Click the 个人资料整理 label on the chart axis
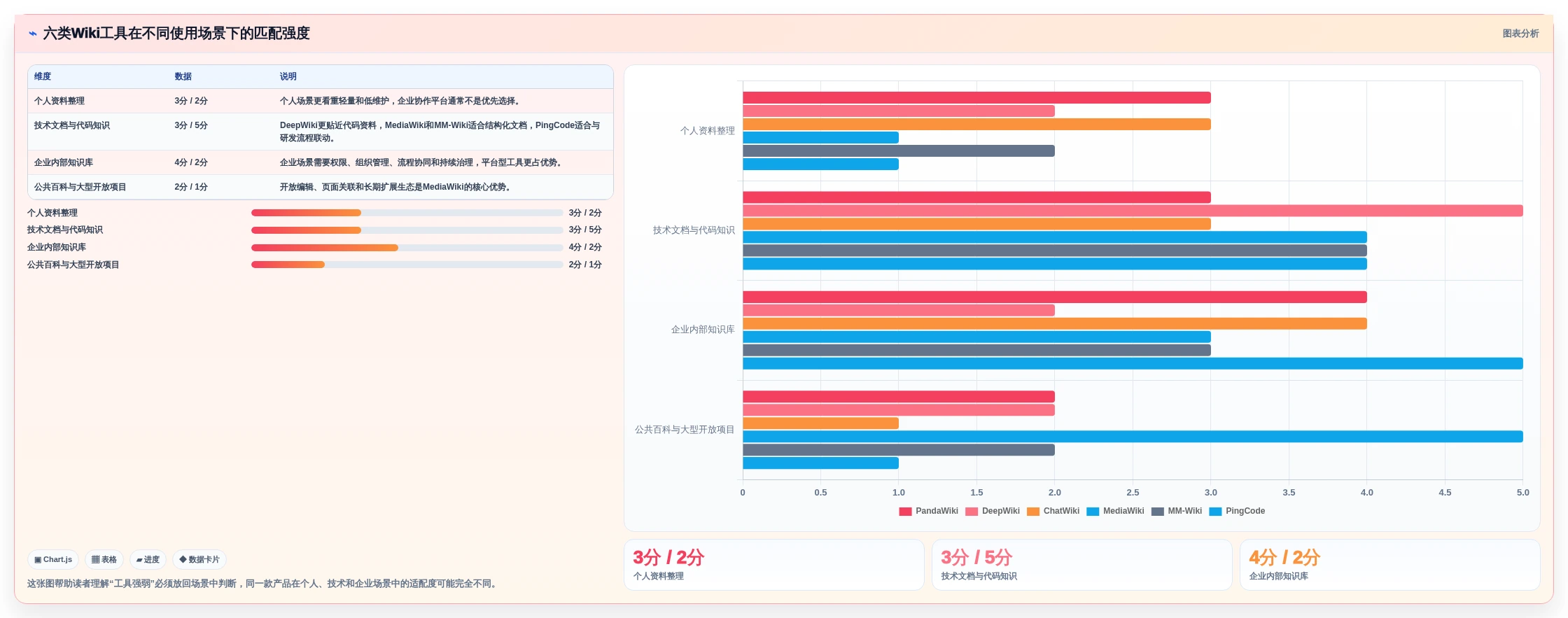The height and width of the screenshot is (618, 1568). tap(708, 131)
